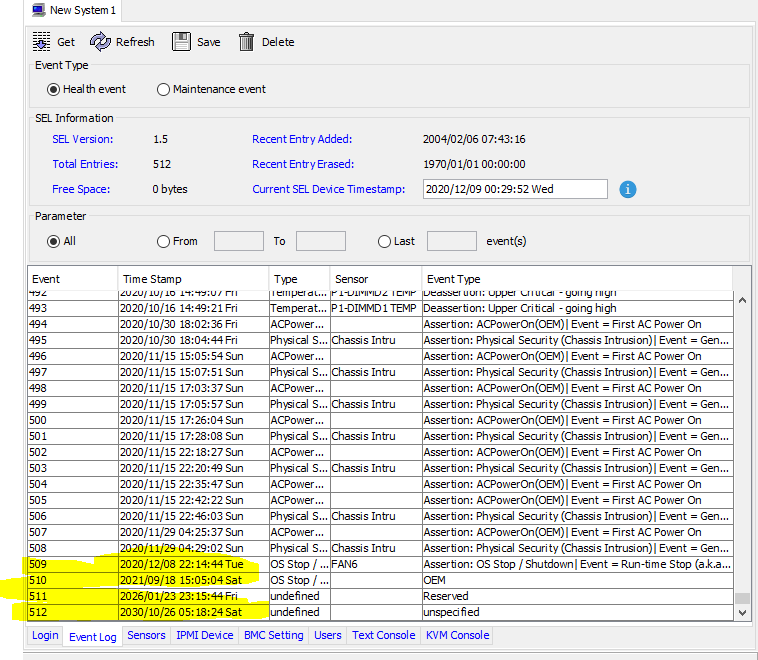Select event row 500
758x660 pixels.
tap(380, 420)
